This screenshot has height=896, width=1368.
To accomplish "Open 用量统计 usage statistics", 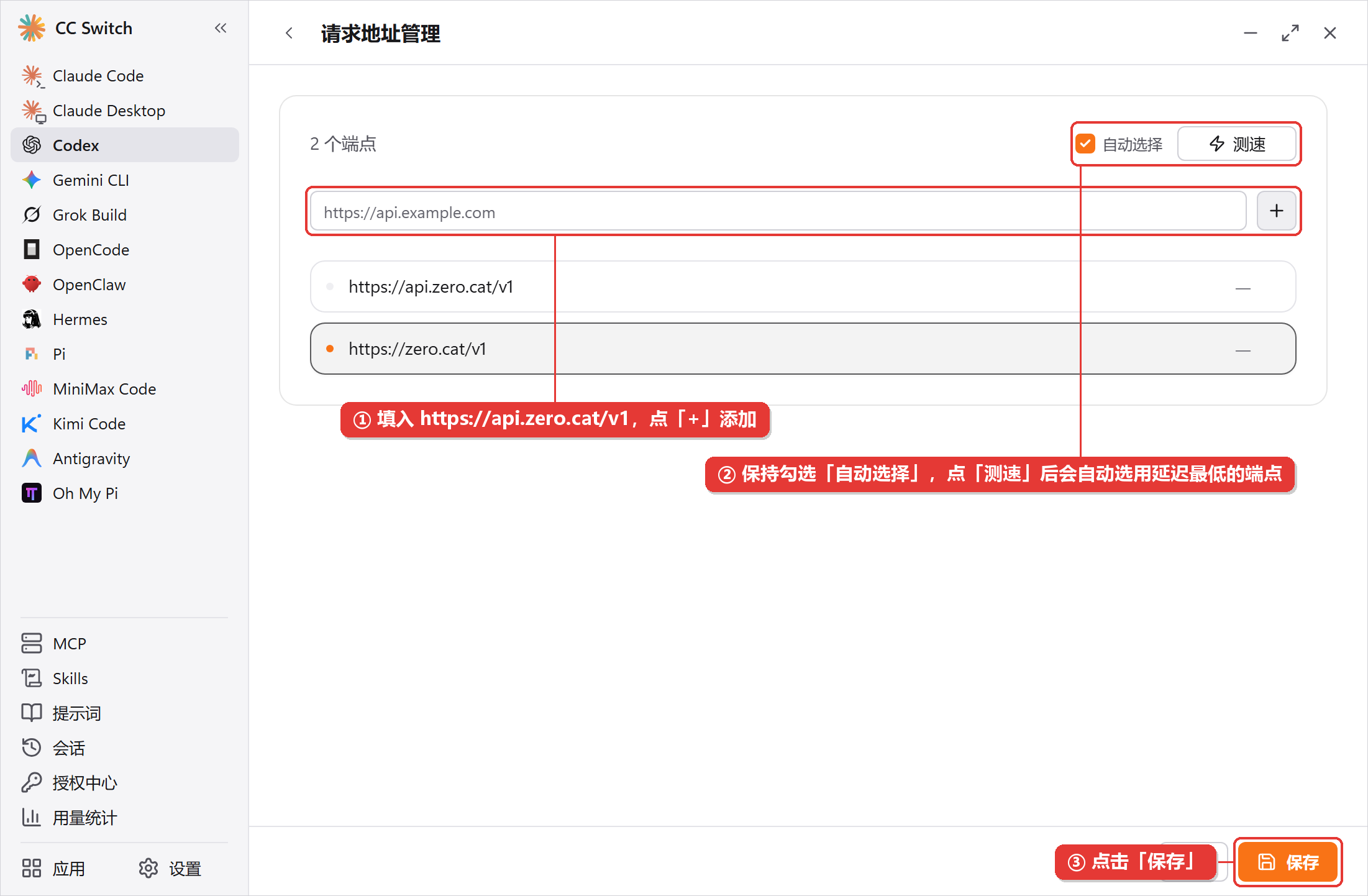I will click(x=125, y=818).
